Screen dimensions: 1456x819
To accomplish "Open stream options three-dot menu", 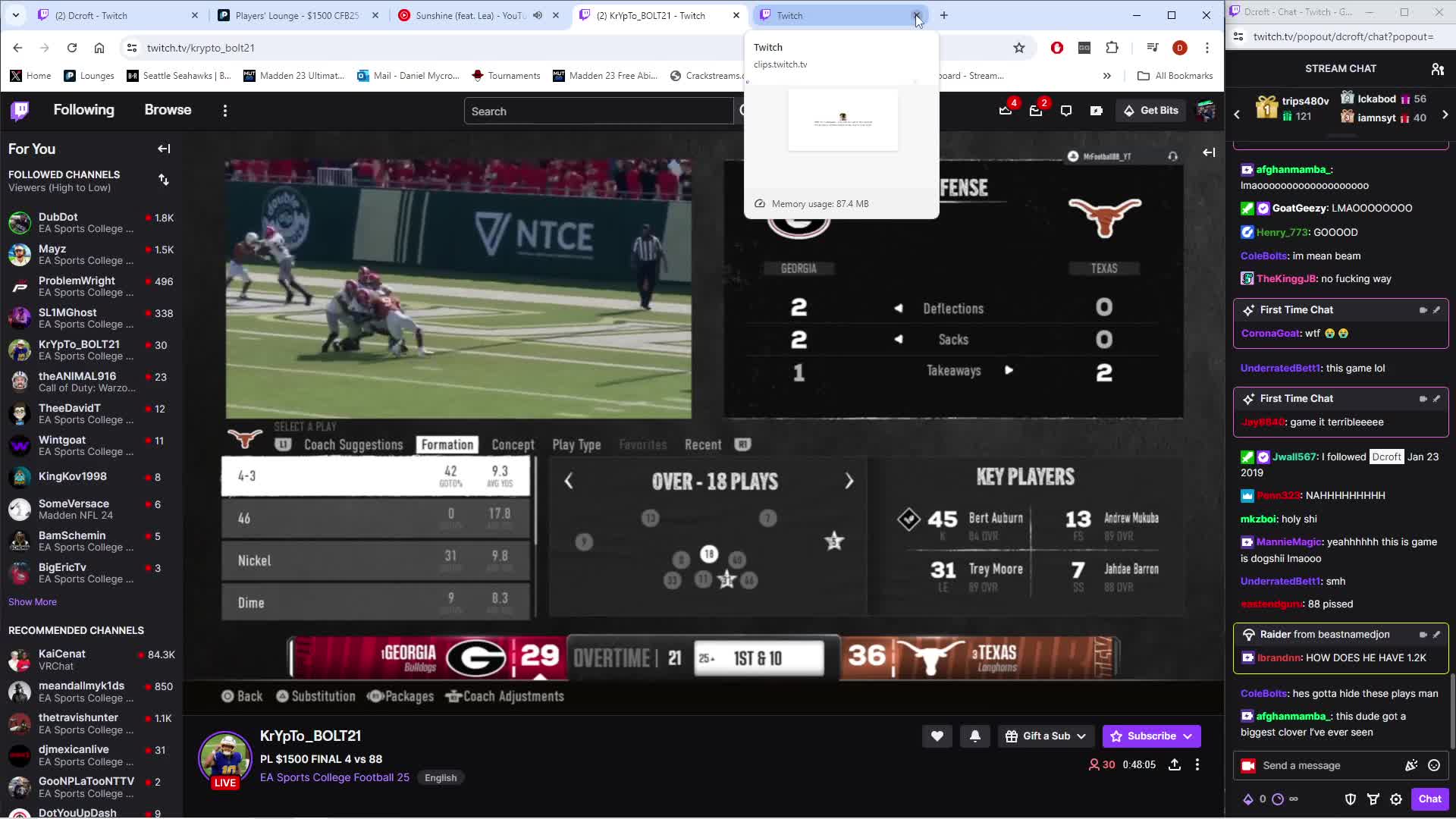I will tap(1197, 765).
